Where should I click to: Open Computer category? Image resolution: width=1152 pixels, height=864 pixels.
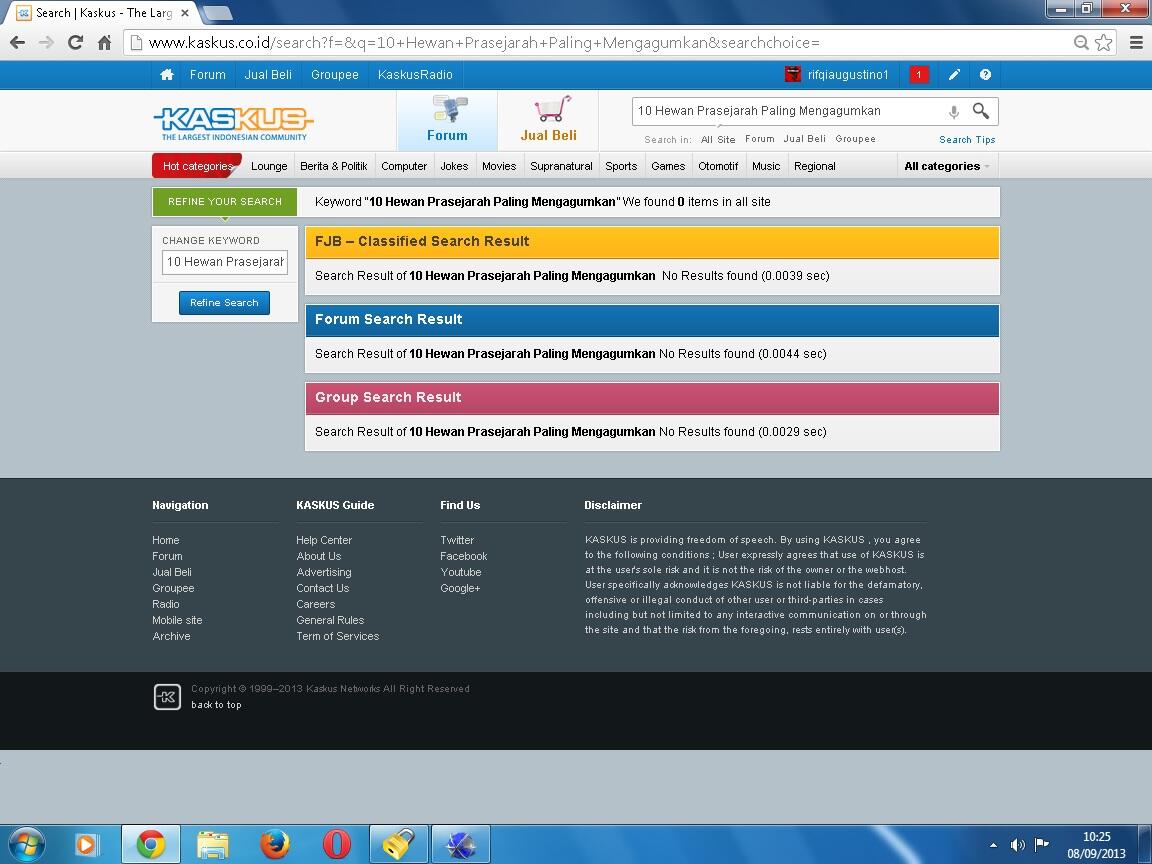click(404, 166)
